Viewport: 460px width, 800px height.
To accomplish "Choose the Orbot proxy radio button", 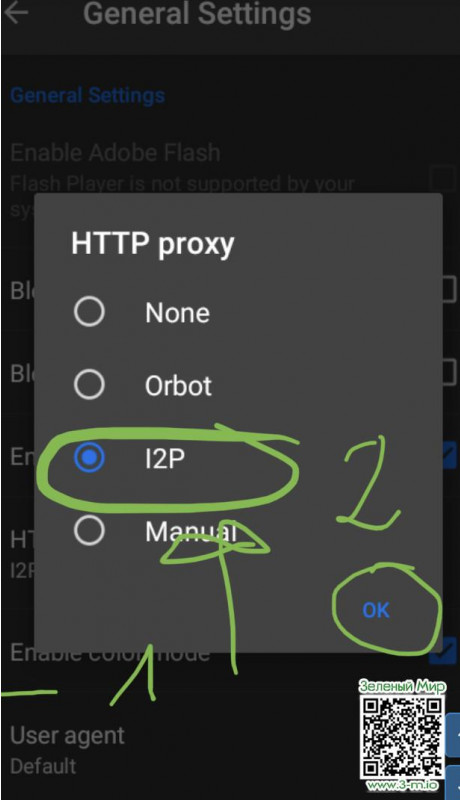I will [89, 384].
